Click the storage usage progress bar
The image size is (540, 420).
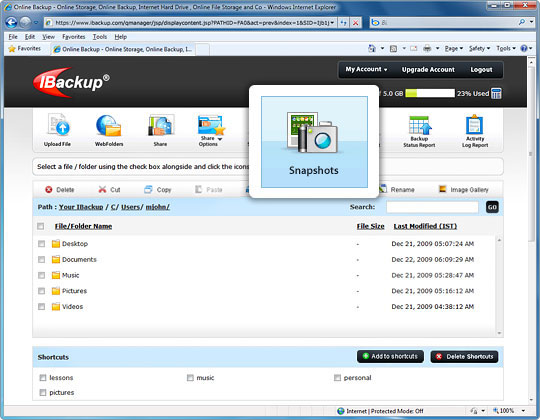point(430,93)
